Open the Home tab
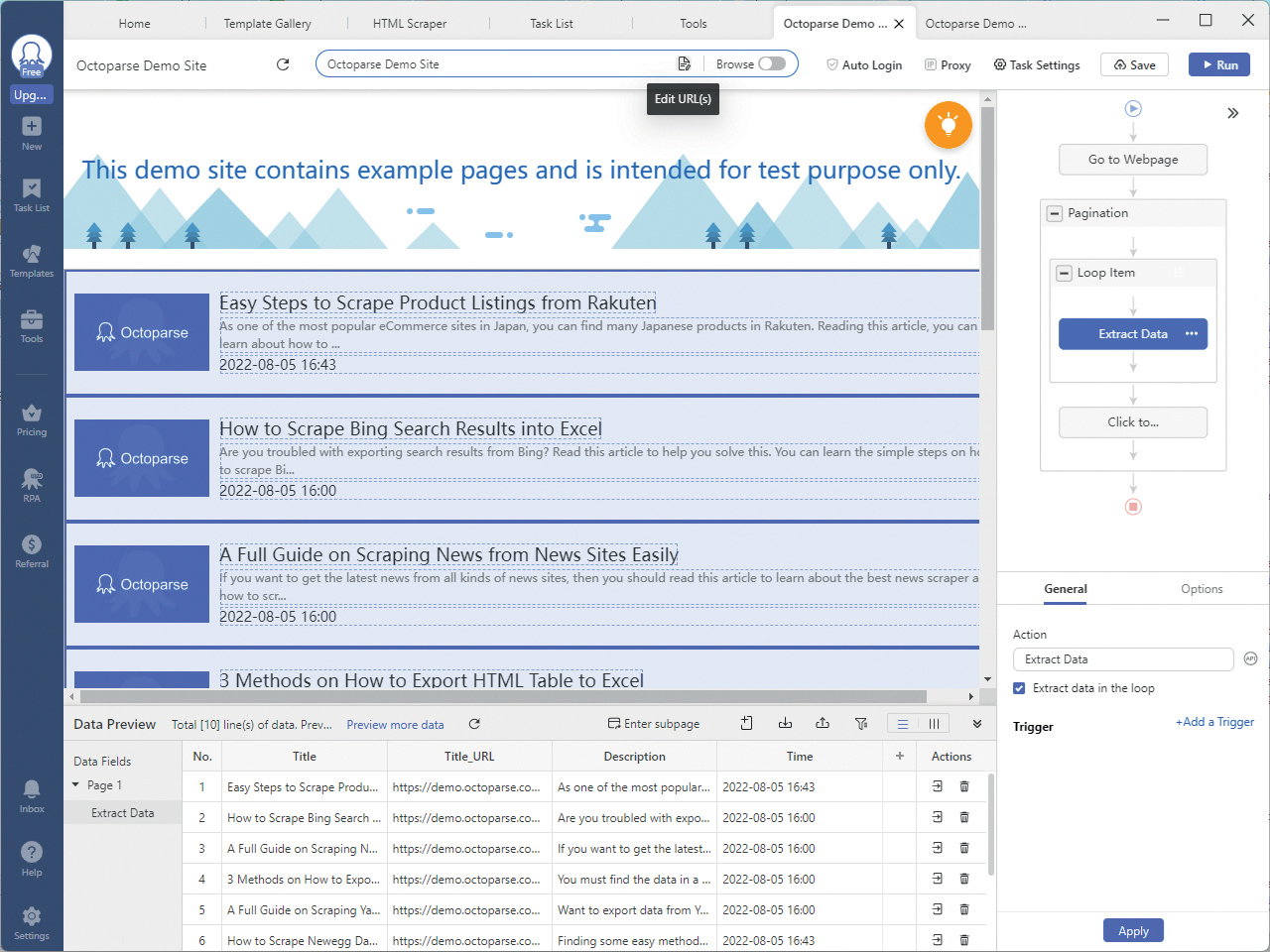 (135, 24)
